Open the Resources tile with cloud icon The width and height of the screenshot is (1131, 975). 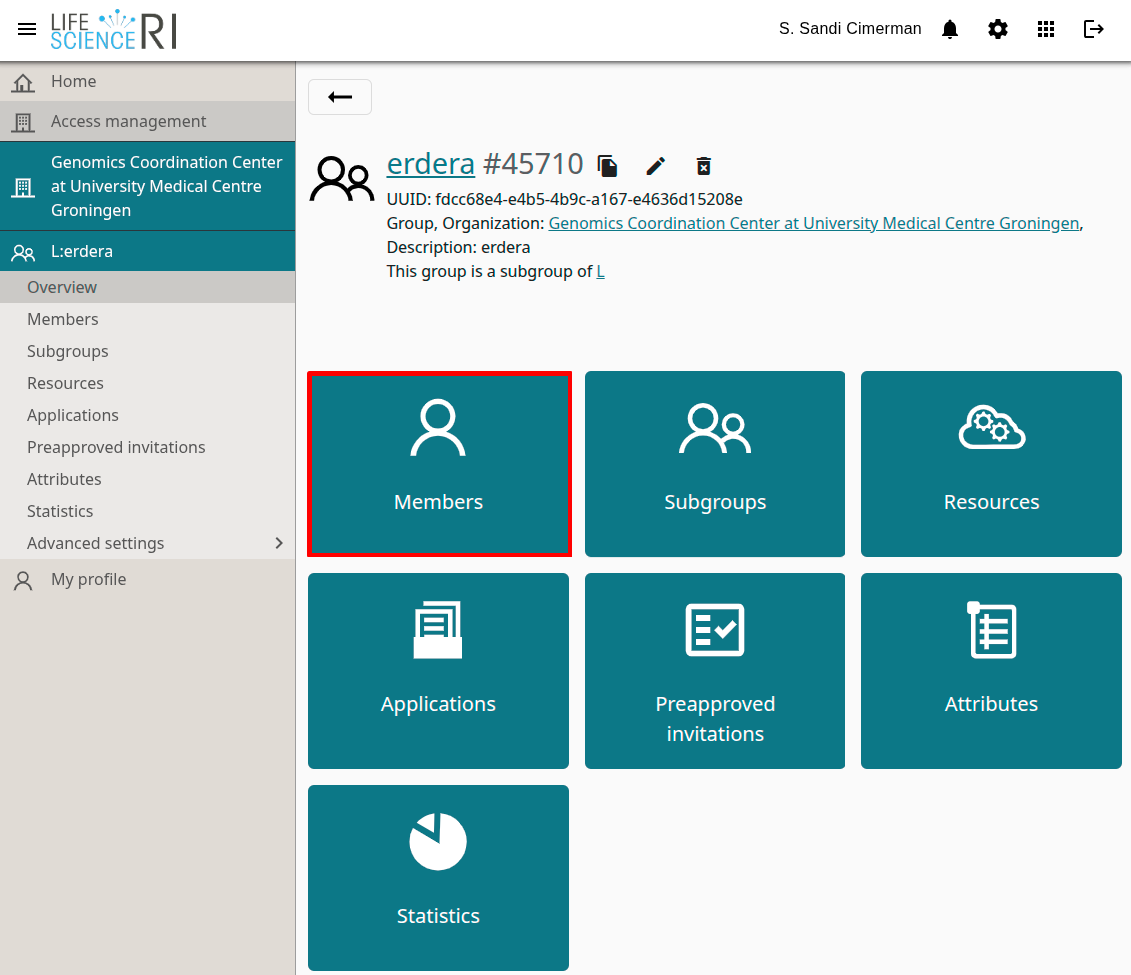[991, 464]
